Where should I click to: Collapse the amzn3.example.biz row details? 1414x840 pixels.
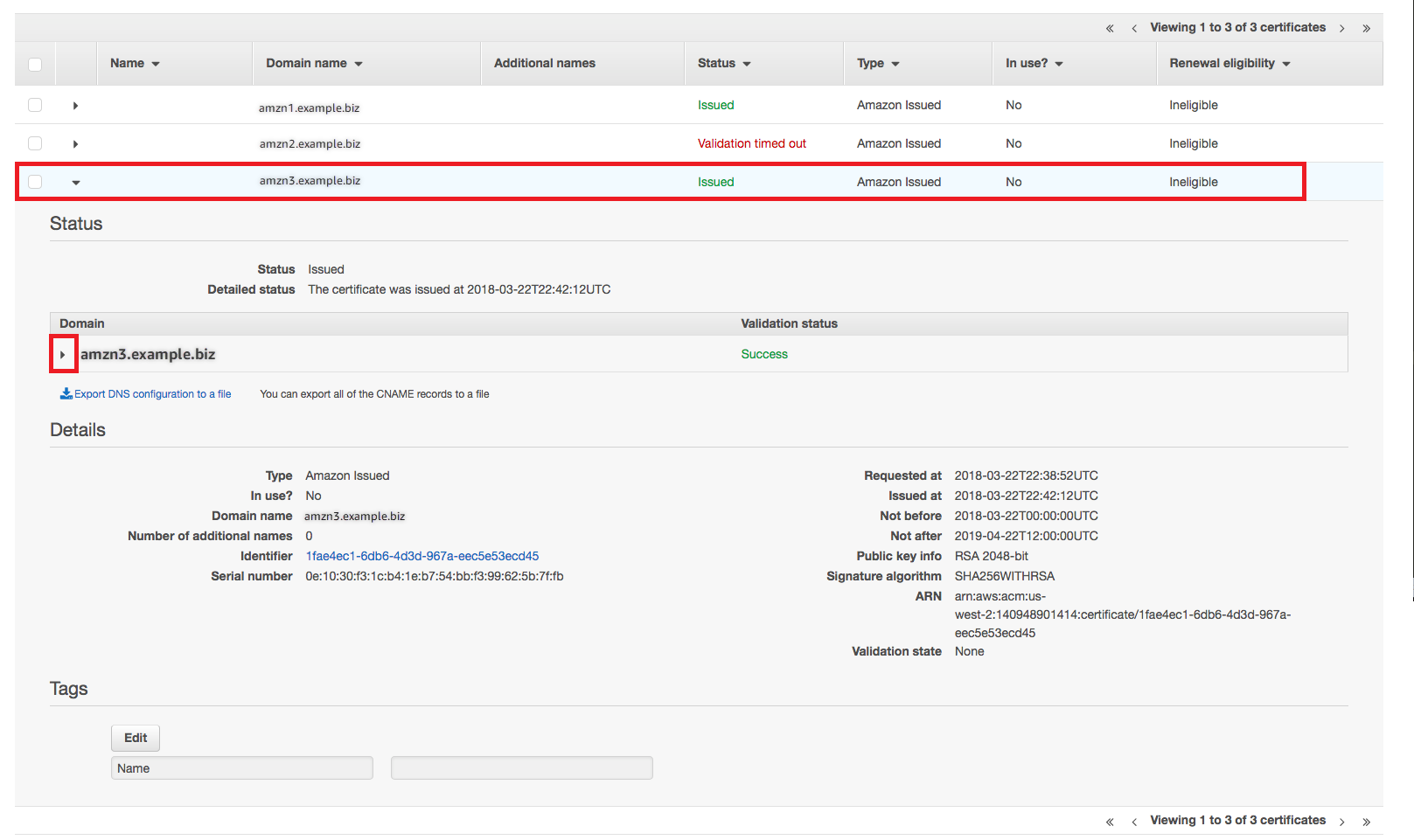coord(76,182)
